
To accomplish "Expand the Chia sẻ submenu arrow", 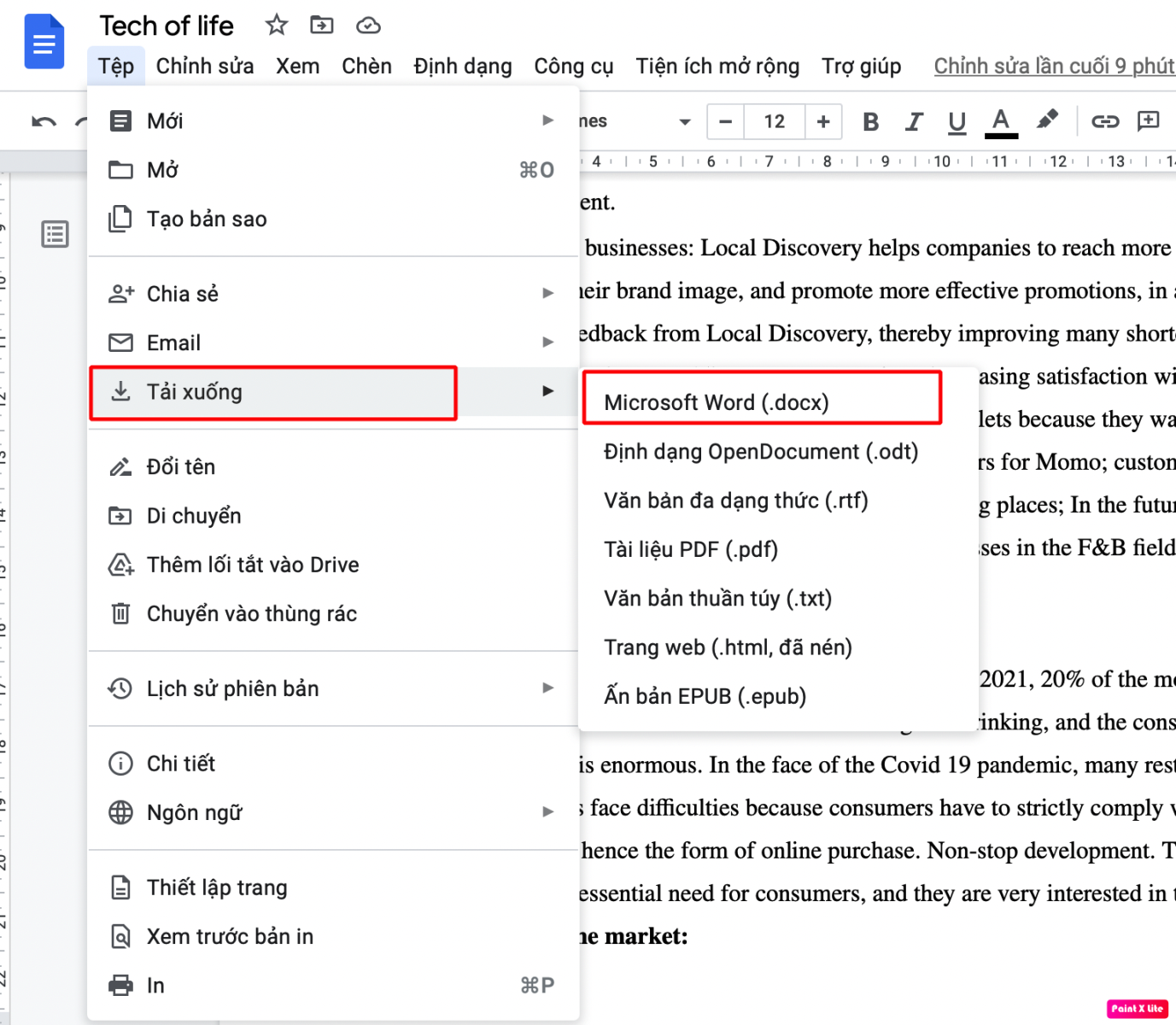I will coord(548,293).
